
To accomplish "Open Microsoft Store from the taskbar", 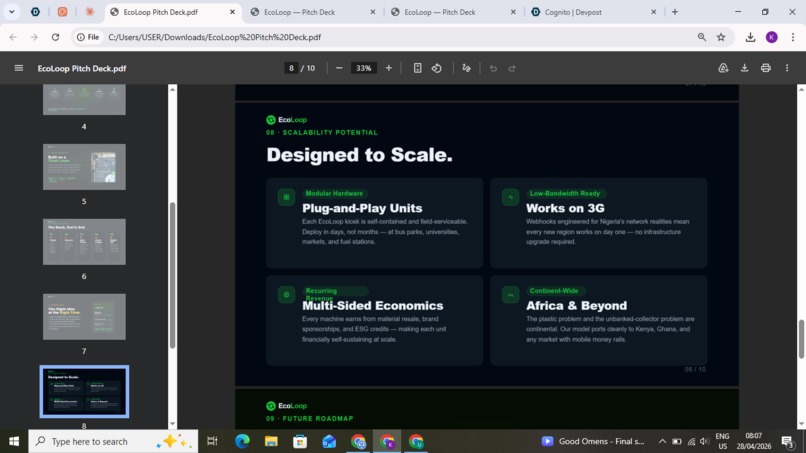I will tap(300, 441).
